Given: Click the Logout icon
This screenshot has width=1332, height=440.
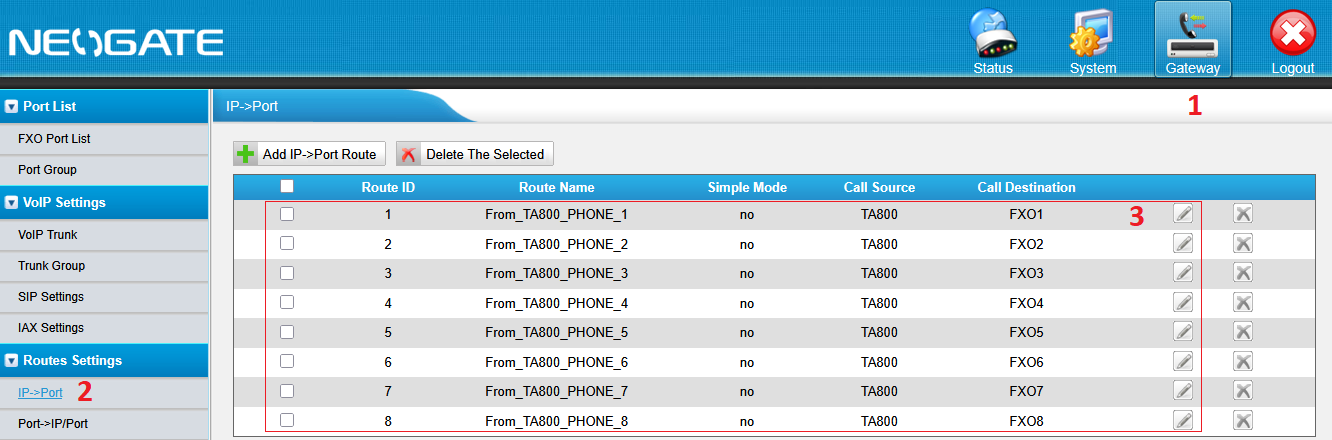Looking at the screenshot, I should click(1292, 42).
